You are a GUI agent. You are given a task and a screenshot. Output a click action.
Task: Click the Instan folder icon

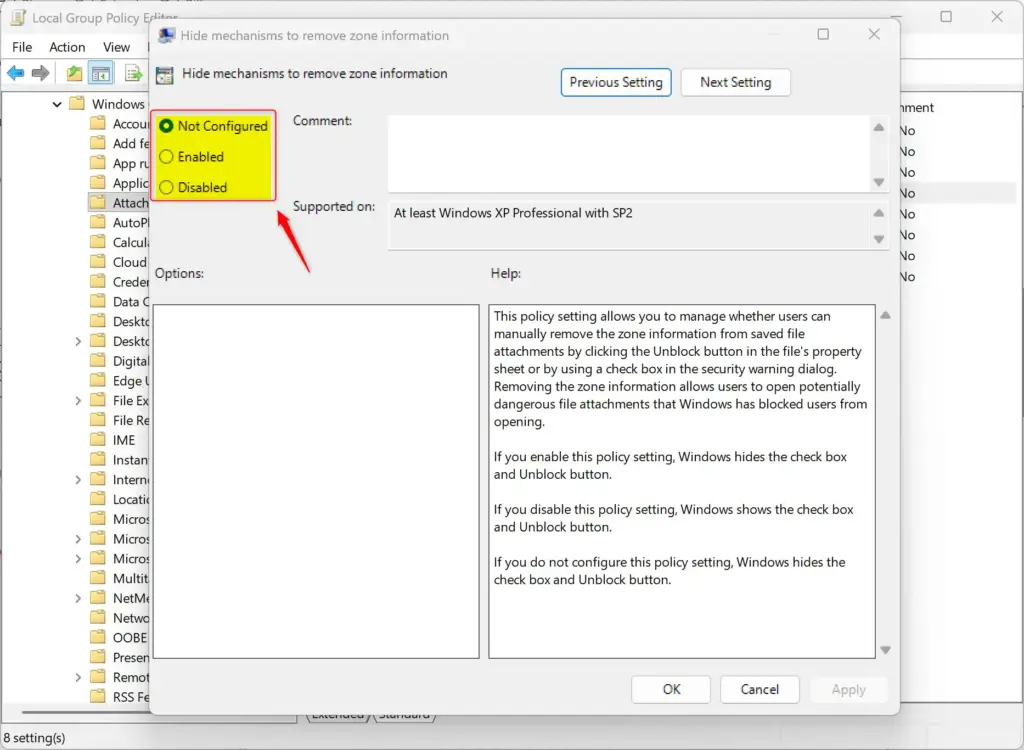[x=97, y=459]
